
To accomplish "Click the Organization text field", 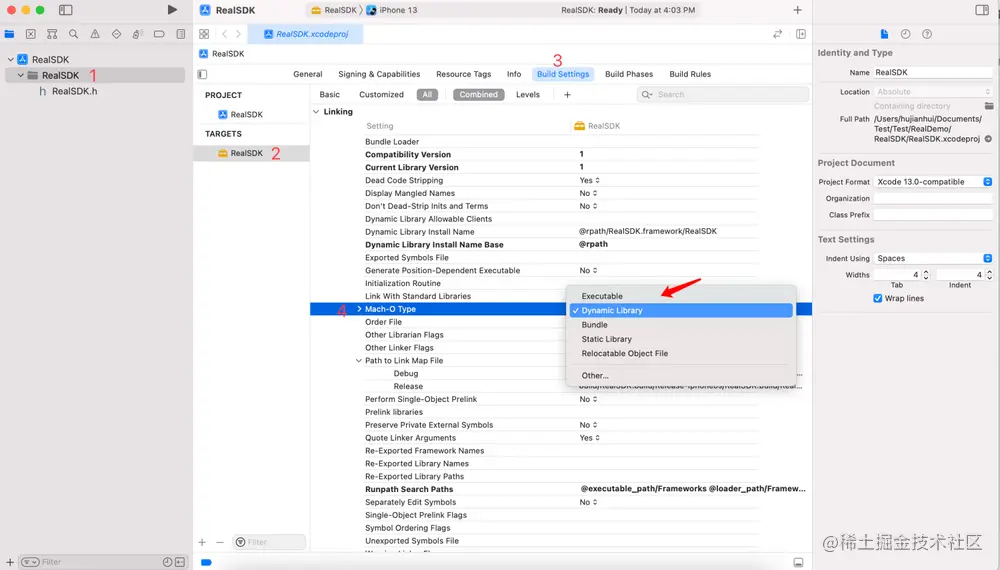I will pyautogui.click(x=933, y=198).
